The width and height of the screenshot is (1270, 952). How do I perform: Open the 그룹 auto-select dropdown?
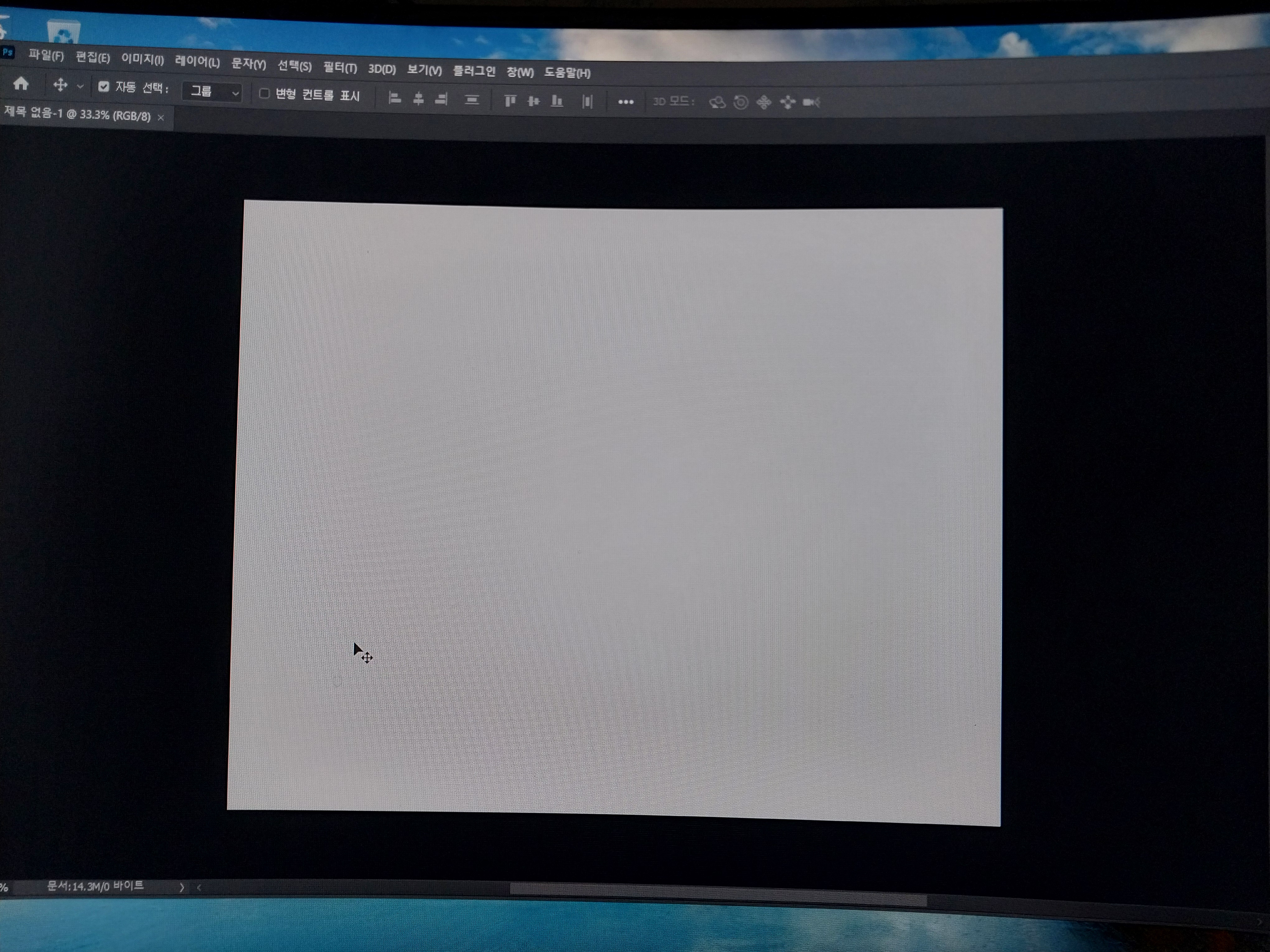pyautogui.click(x=213, y=92)
